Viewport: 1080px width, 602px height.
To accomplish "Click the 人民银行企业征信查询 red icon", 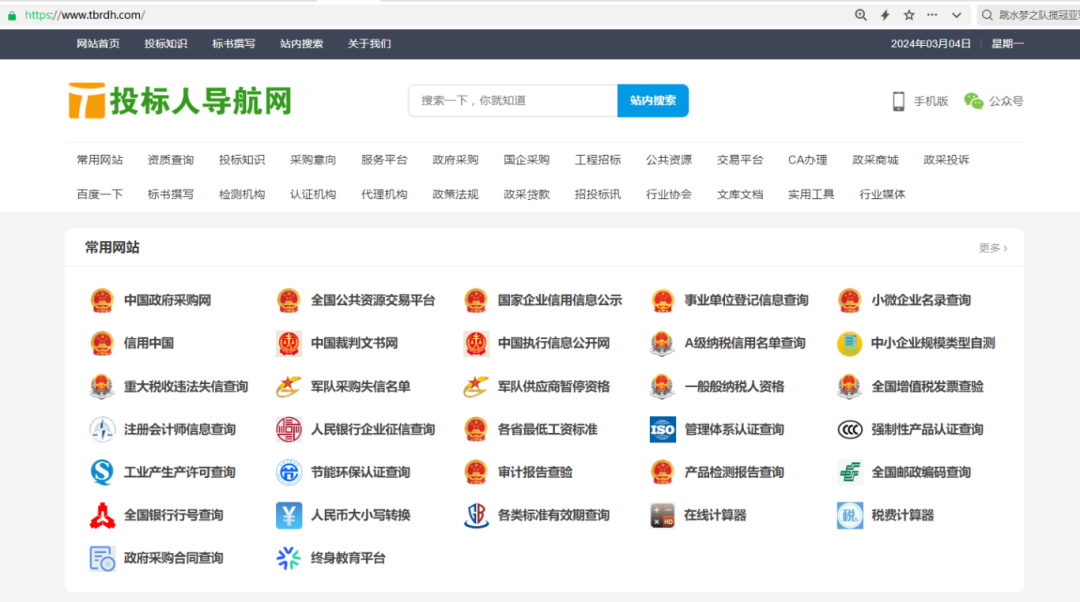I will [289, 429].
